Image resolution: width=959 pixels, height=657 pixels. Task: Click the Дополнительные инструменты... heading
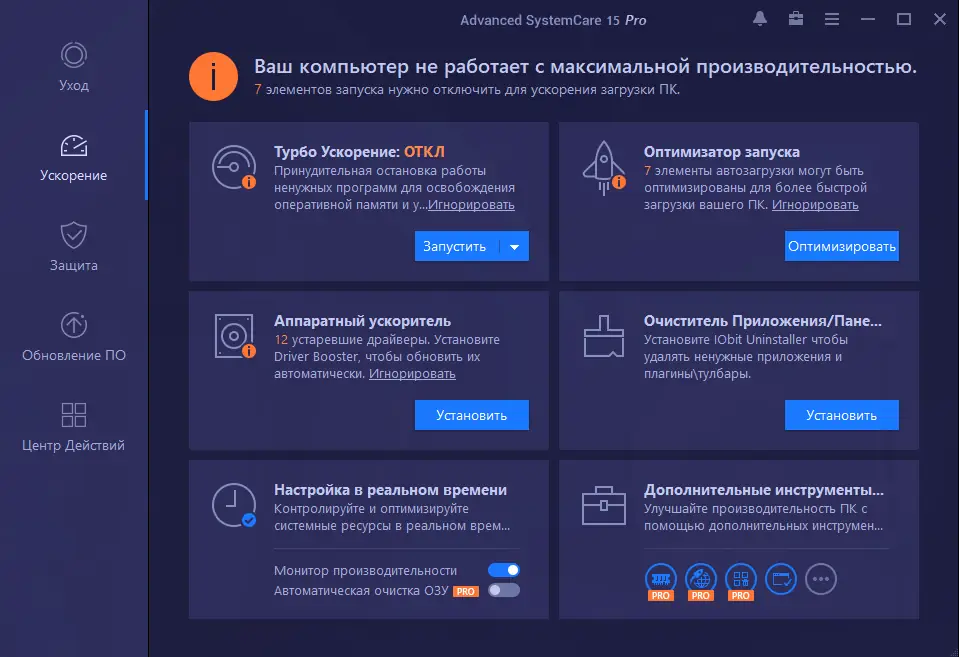point(764,490)
